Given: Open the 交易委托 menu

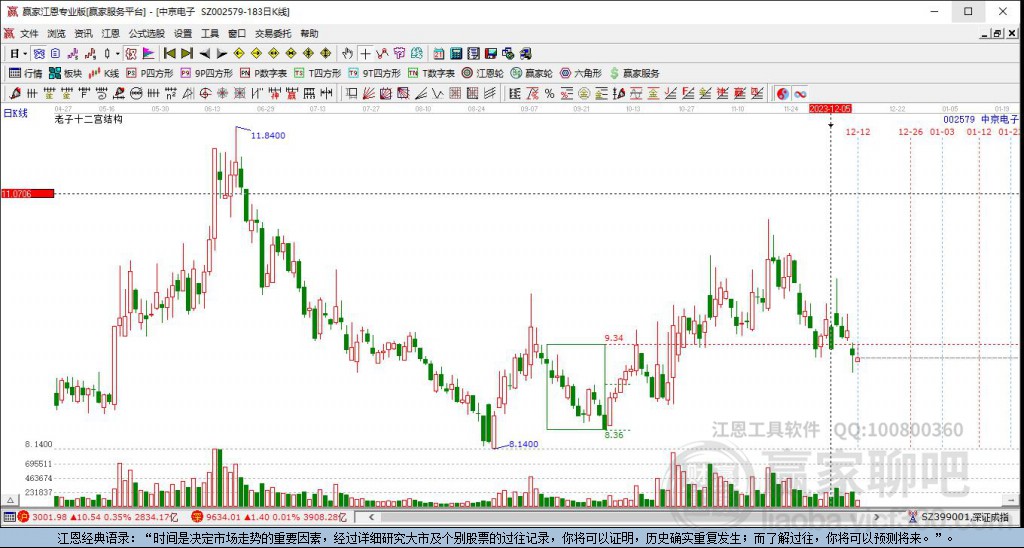Looking at the screenshot, I should coord(273,33).
